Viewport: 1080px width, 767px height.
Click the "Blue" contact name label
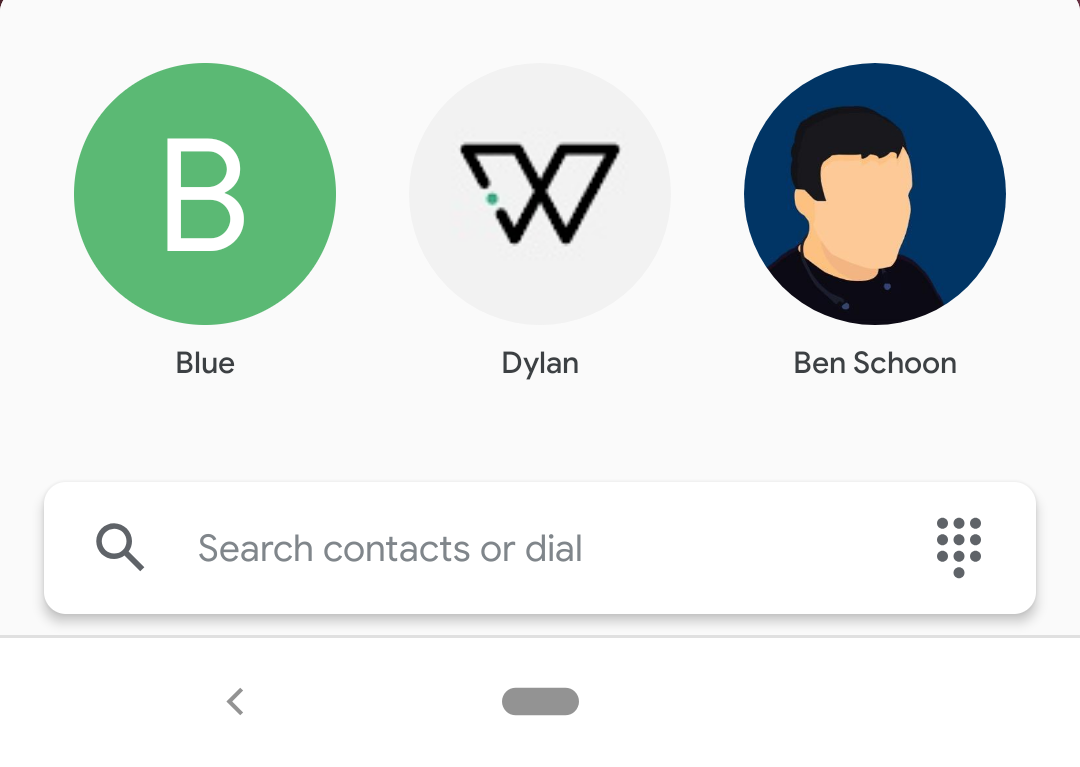click(x=205, y=363)
